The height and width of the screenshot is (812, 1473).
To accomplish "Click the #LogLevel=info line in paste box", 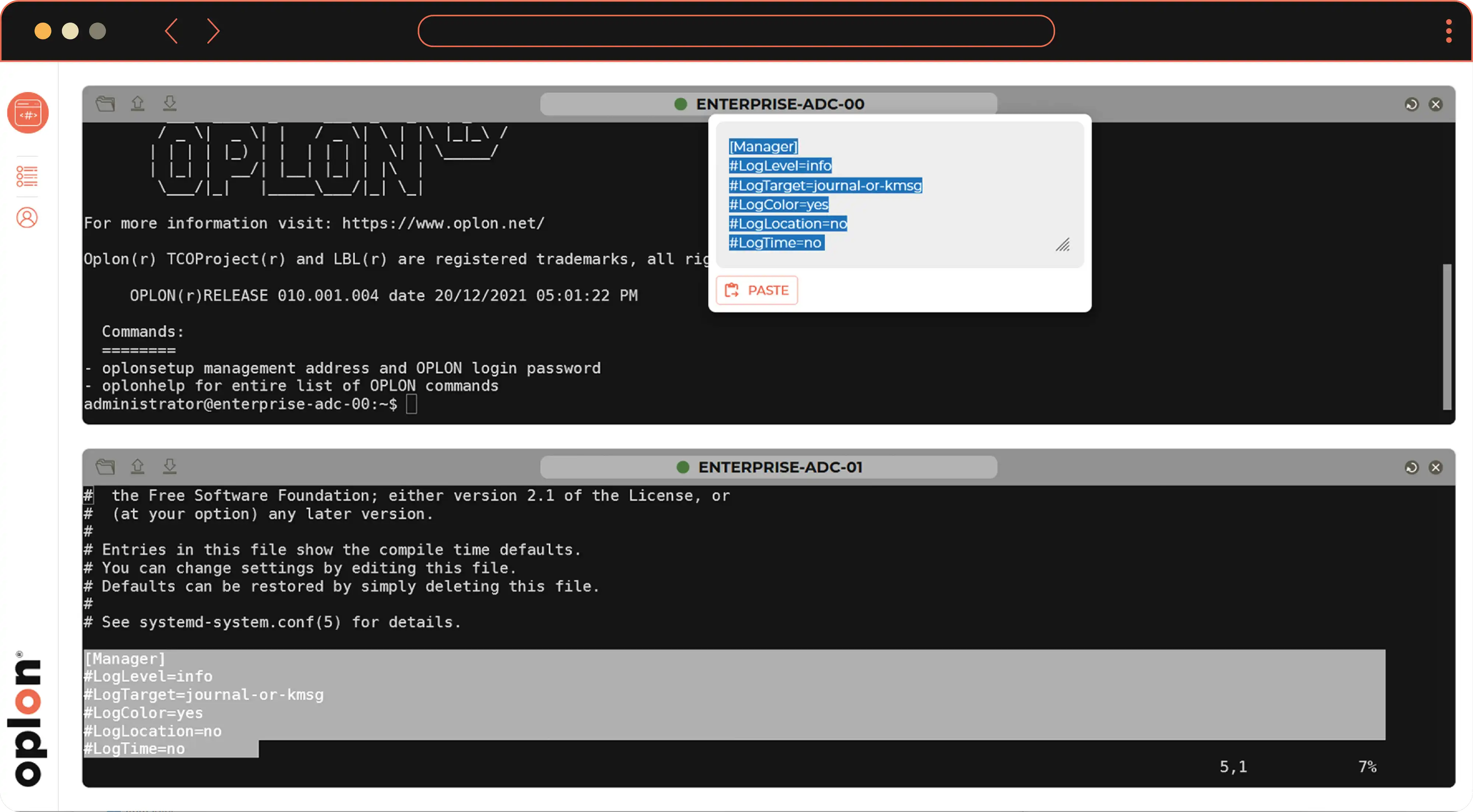I will coord(780,166).
